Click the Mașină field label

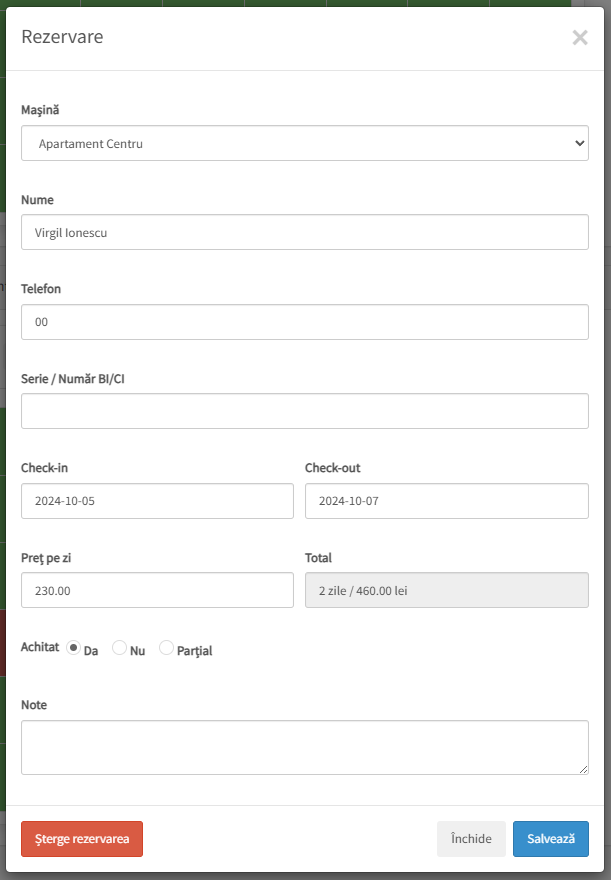40,110
